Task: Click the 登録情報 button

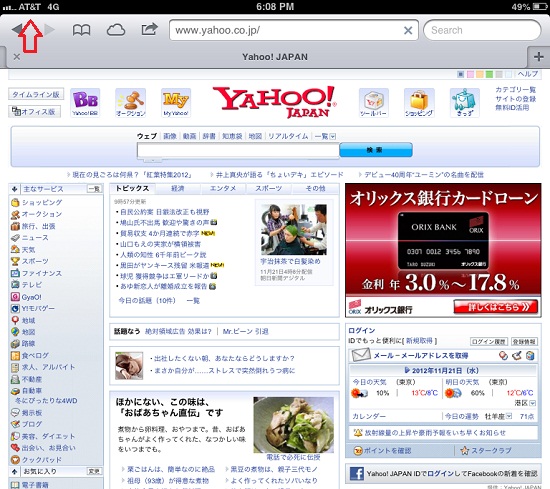Action: (524, 341)
